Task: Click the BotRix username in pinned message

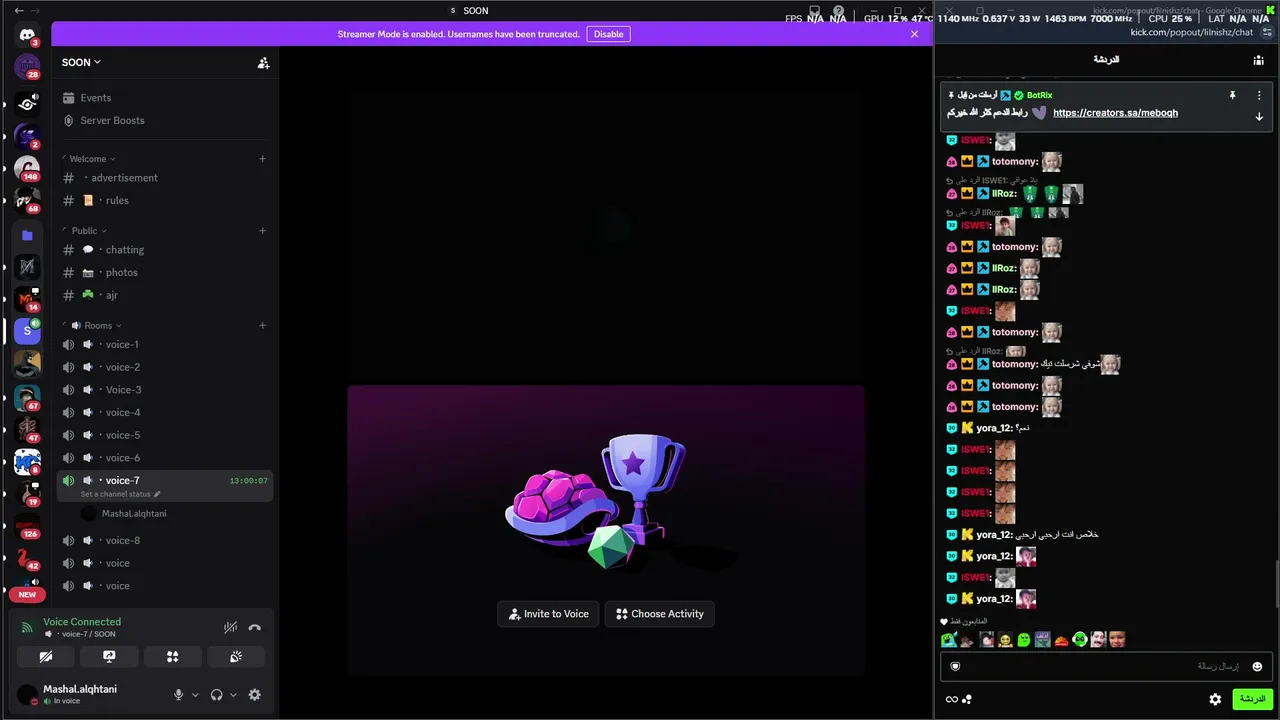Action: click(x=1039, y=95)
